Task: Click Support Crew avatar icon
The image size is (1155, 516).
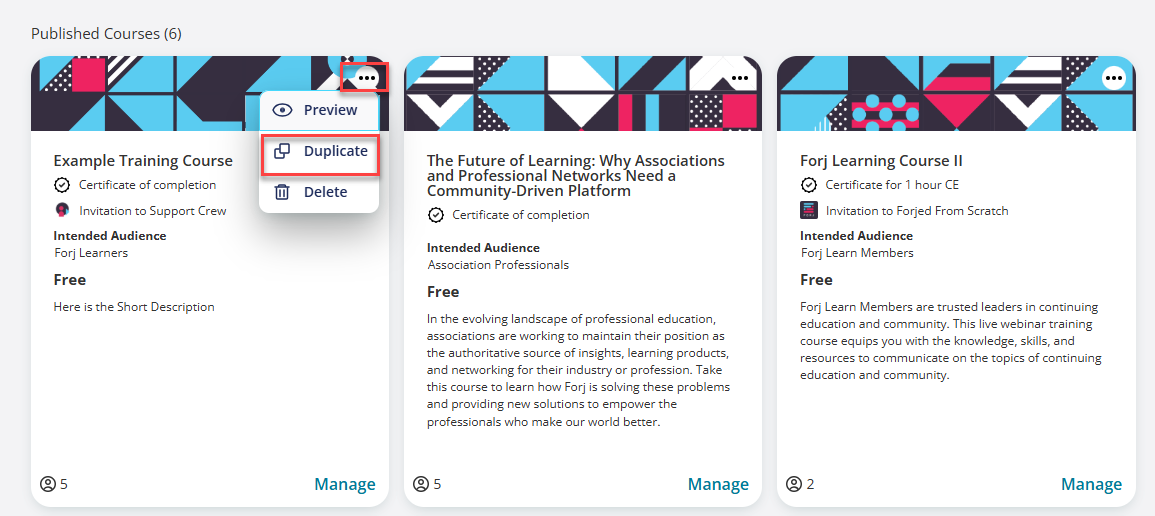Action: click(x=63, y=211)
